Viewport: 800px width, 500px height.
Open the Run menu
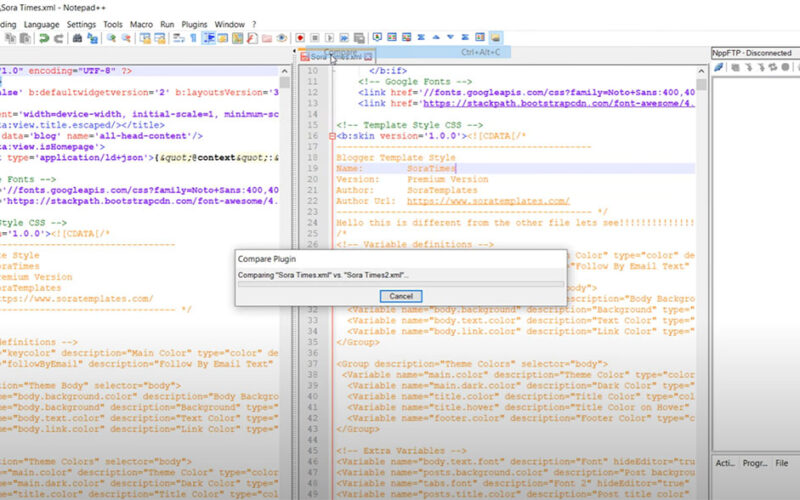click(167, 24)
